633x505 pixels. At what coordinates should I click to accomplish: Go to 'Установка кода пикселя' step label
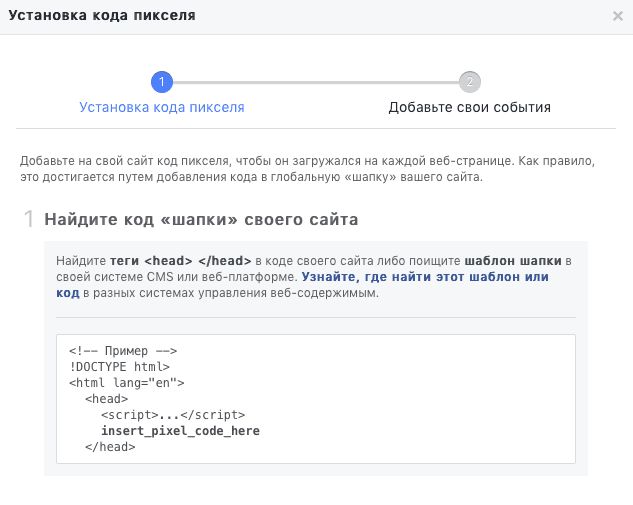point(162,107)
